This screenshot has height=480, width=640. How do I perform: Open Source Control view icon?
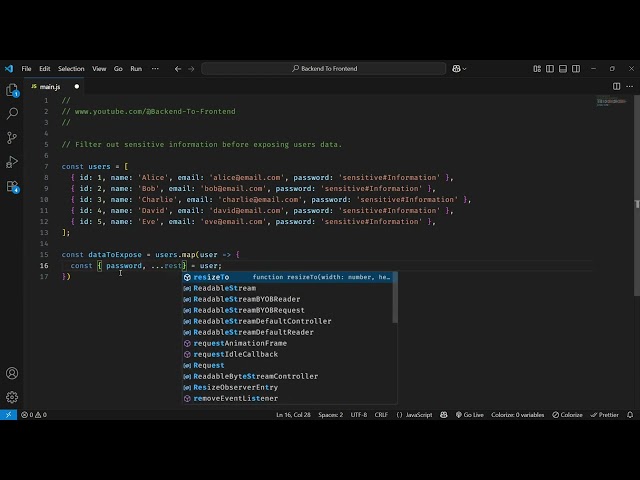tap(12, 138)
